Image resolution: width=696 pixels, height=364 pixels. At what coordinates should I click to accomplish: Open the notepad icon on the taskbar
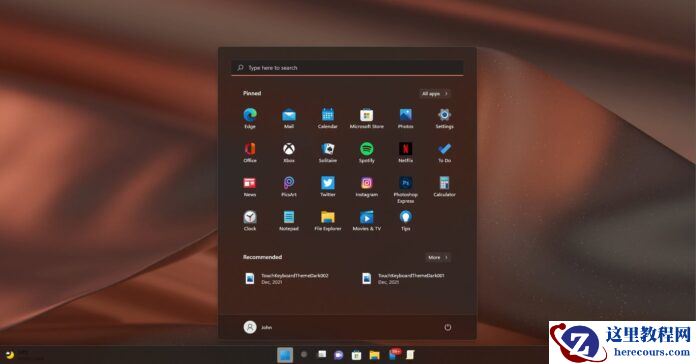410,355
